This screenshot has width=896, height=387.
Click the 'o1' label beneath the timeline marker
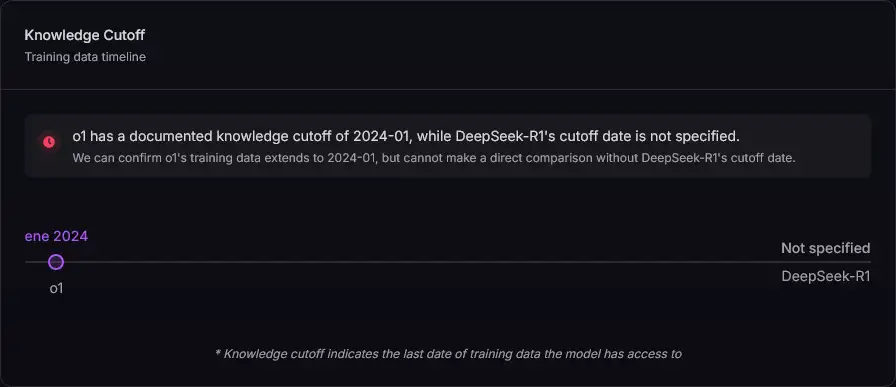pyautogui.click(x=56, y=288)
